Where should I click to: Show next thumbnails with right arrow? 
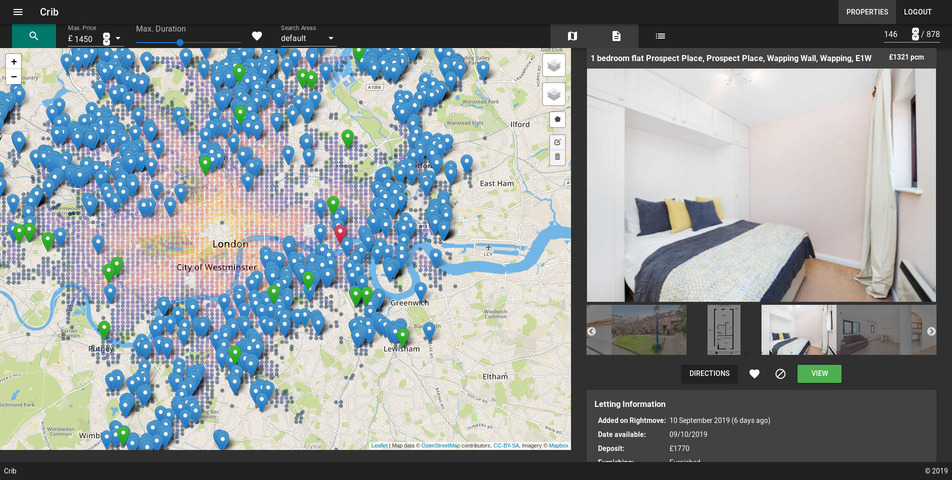point(931,331)
